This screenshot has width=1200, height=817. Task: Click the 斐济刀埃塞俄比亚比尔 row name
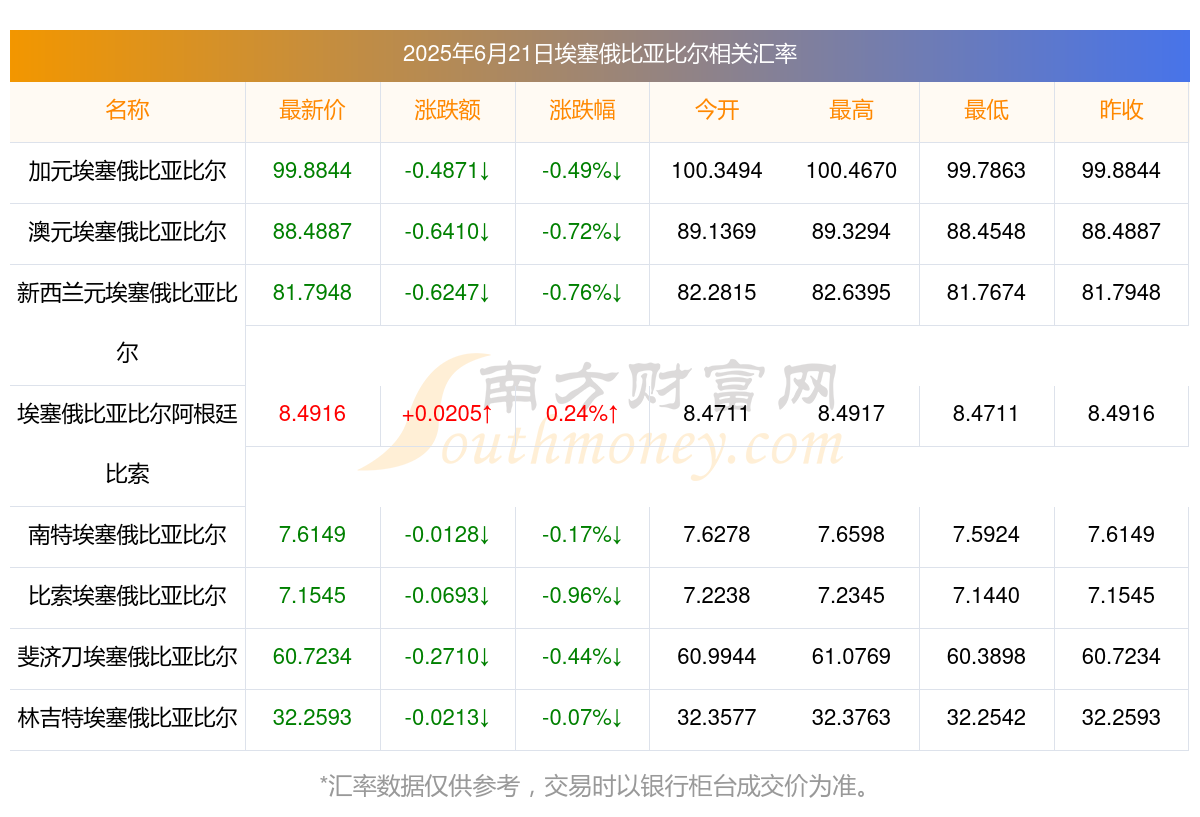tap(127, 657)
